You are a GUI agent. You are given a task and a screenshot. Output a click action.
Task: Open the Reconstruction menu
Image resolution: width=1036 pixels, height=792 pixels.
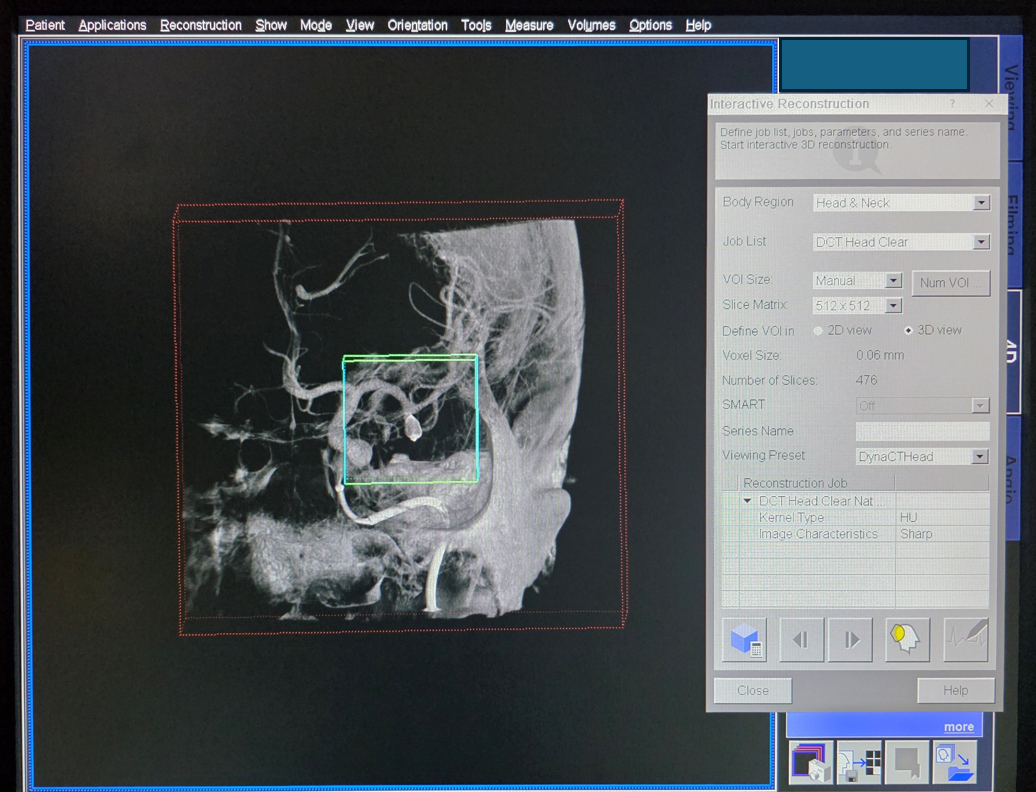200,25
